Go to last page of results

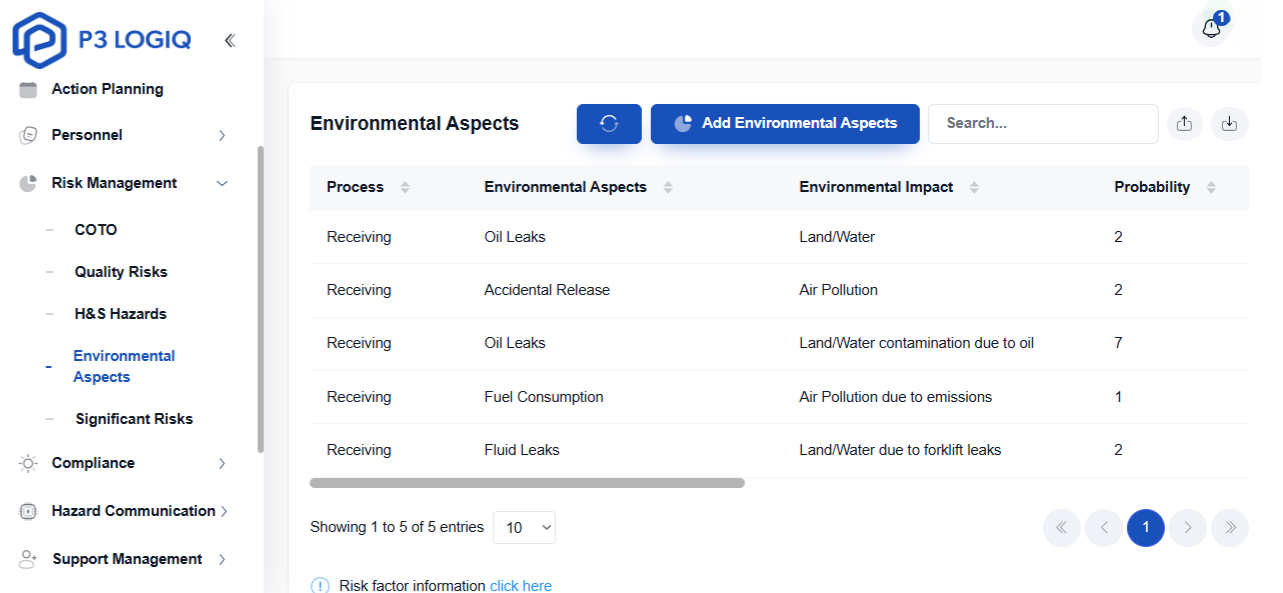(x=1230, y=527)
